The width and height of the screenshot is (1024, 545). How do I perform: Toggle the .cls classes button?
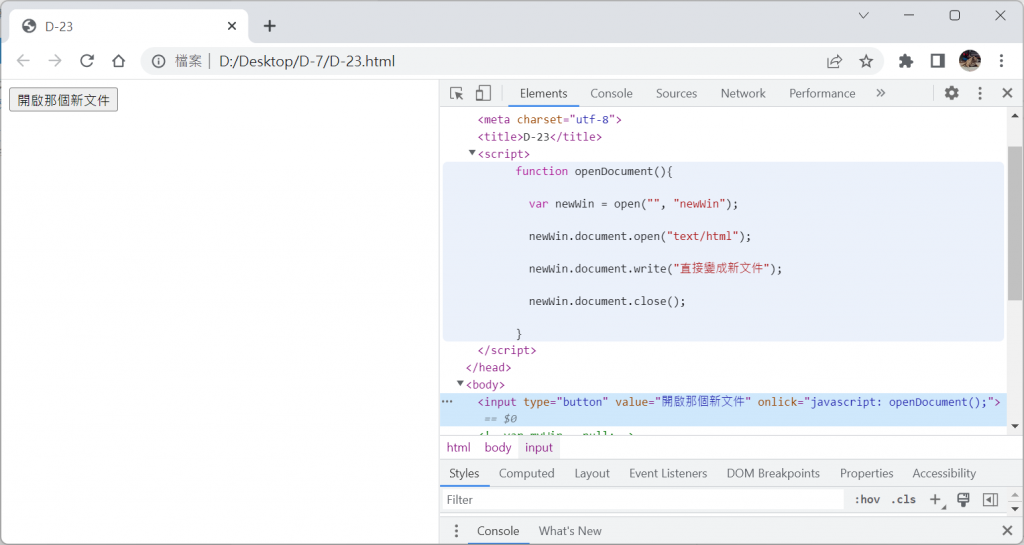click(x=904, y=500)
